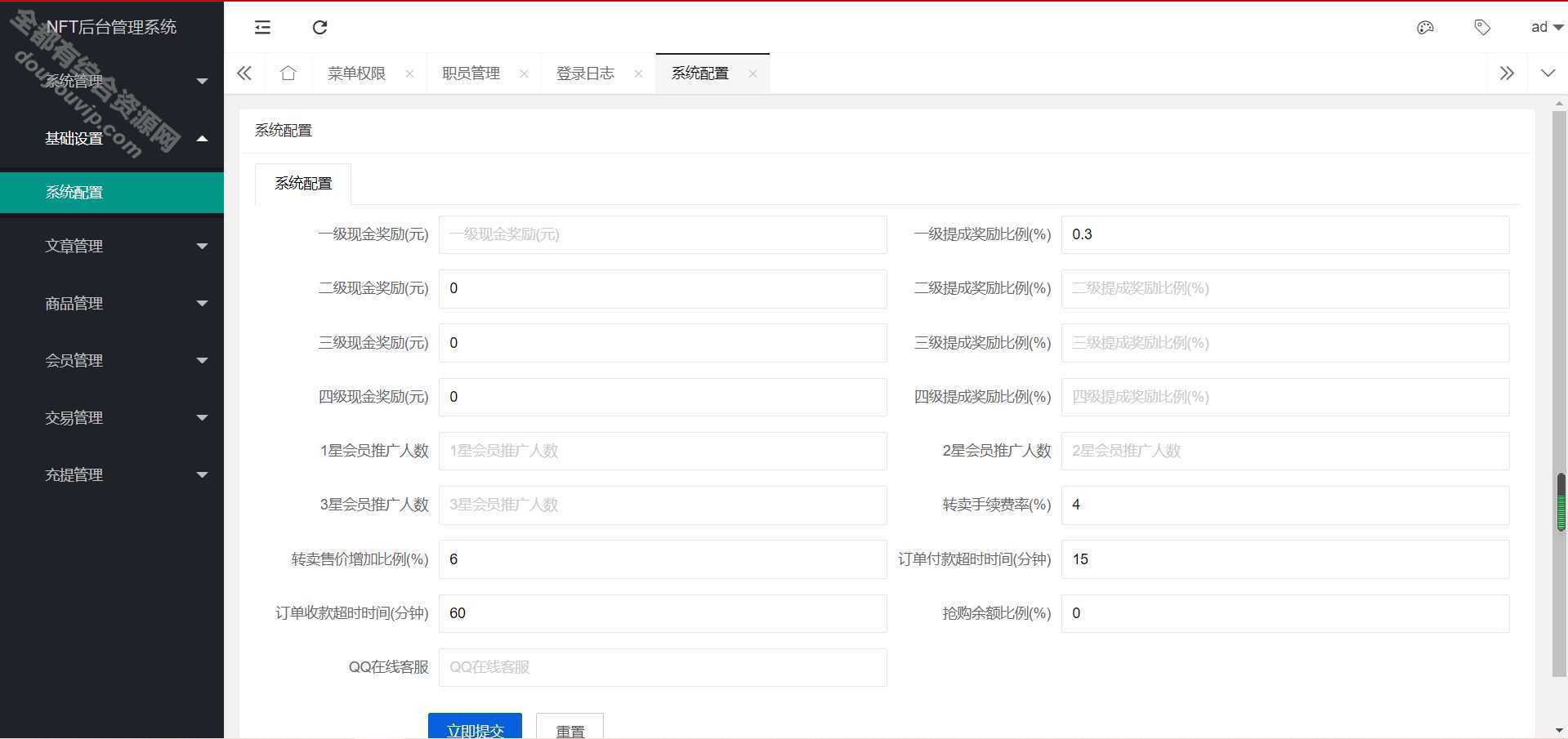Focus the 二级现金奖励(元) input
The width and height of the screenshot is (1568, 739).
[x=663, y=288]
